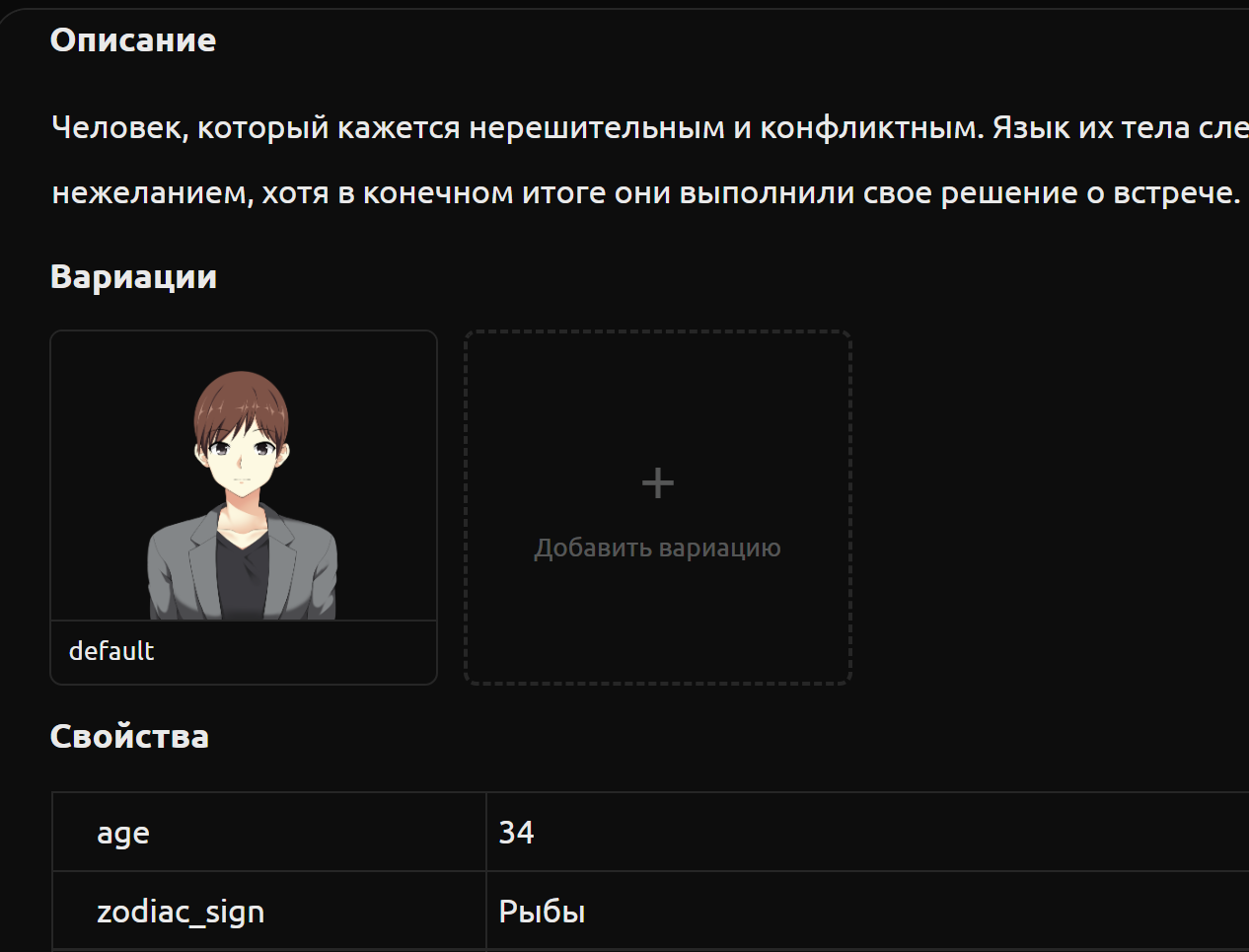Select the "default" variation name label

tap(111, 651)
